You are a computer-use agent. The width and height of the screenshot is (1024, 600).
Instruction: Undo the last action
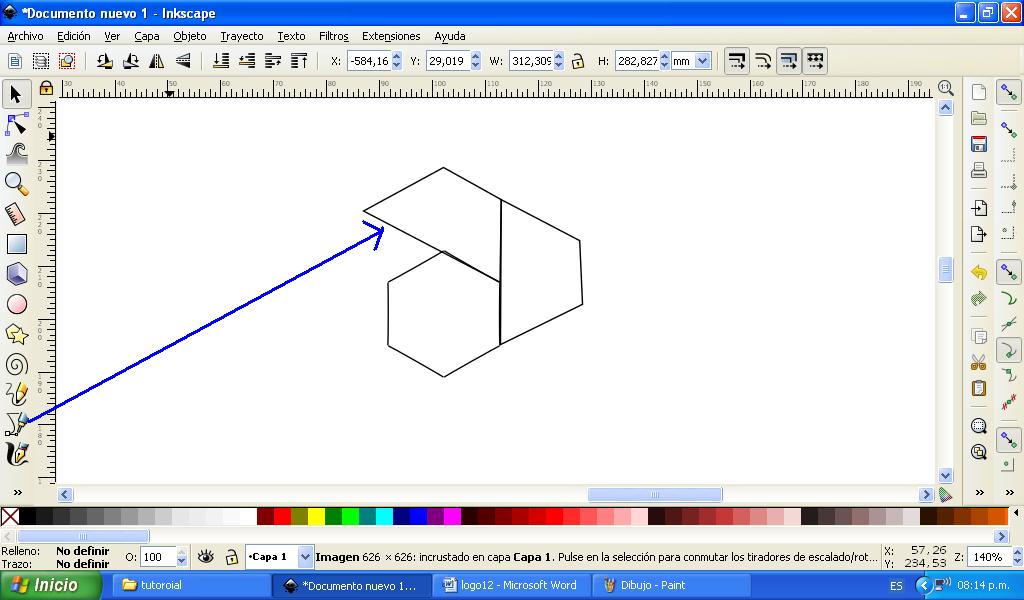(978, 272)
